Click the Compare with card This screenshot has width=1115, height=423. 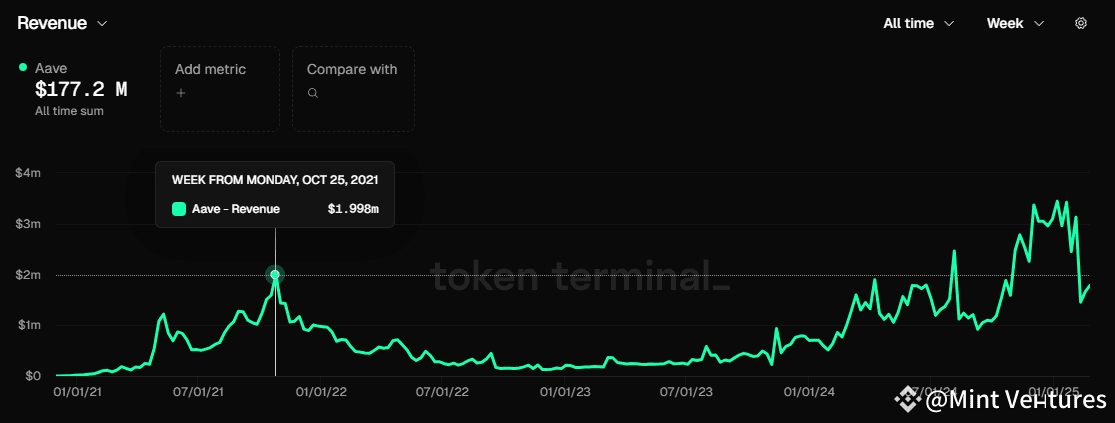coord(353,88)
